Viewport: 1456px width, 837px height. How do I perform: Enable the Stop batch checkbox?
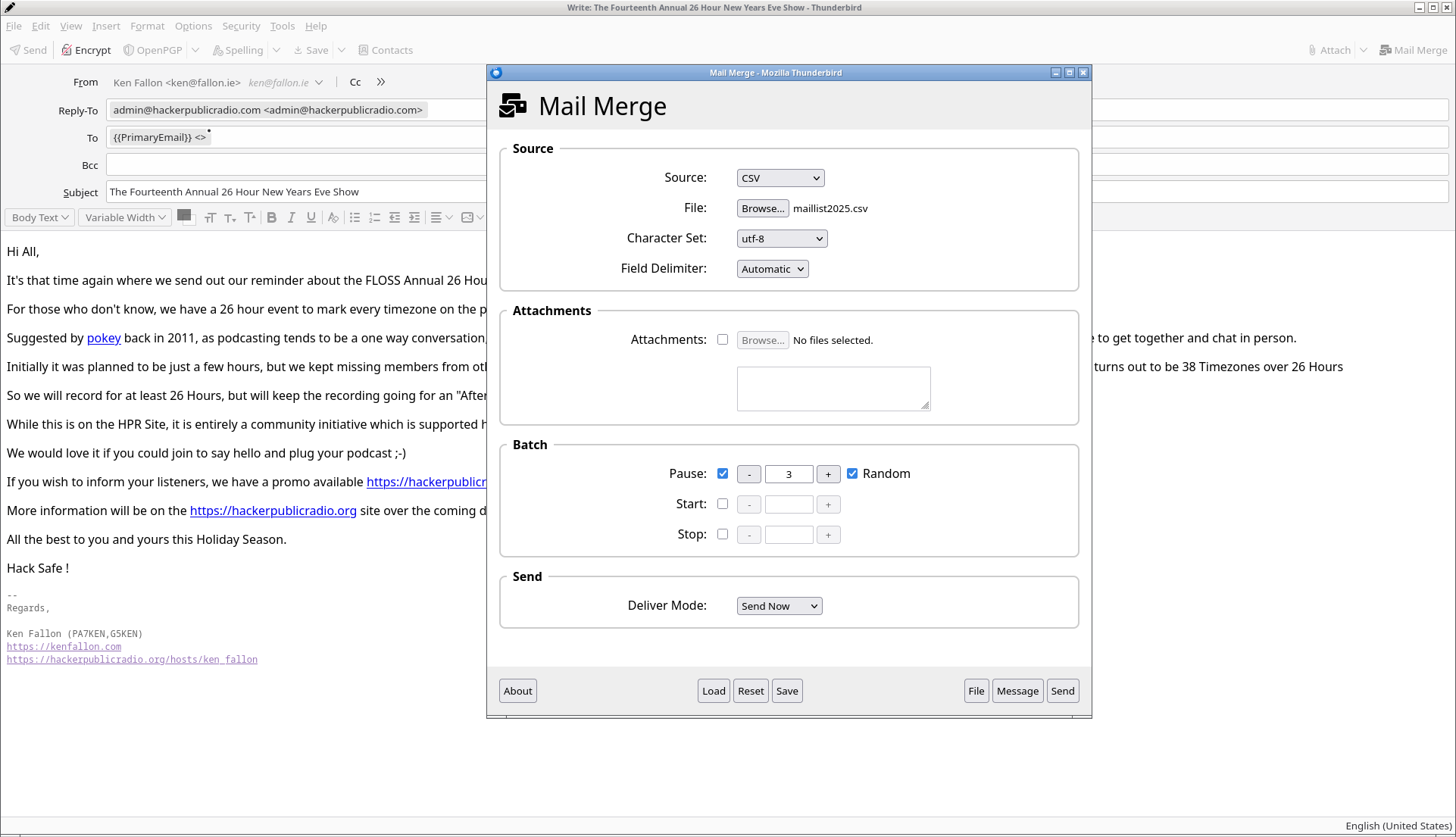coord(723,534)
